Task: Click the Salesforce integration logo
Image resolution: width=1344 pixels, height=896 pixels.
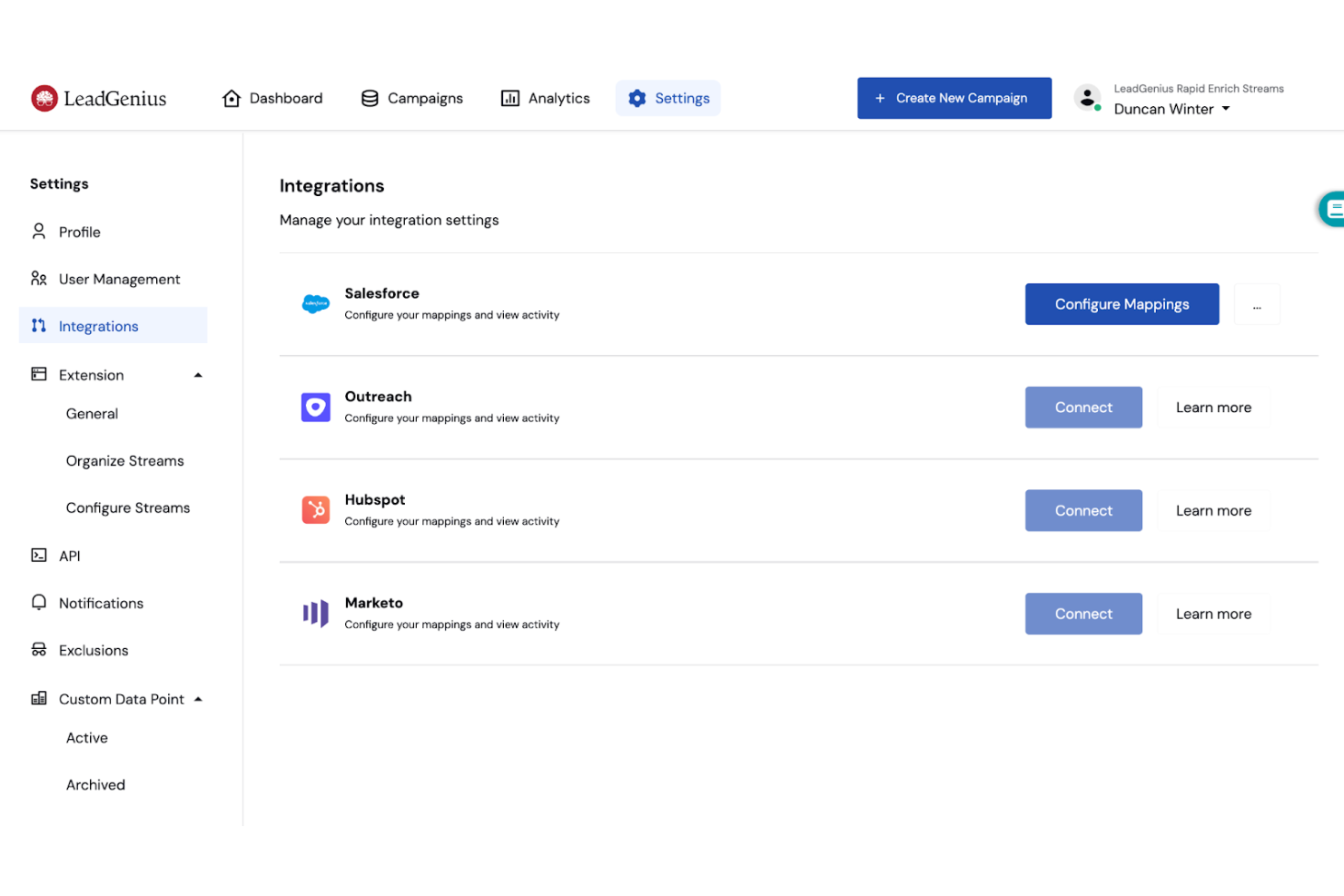Action: [x=315, y=303]
